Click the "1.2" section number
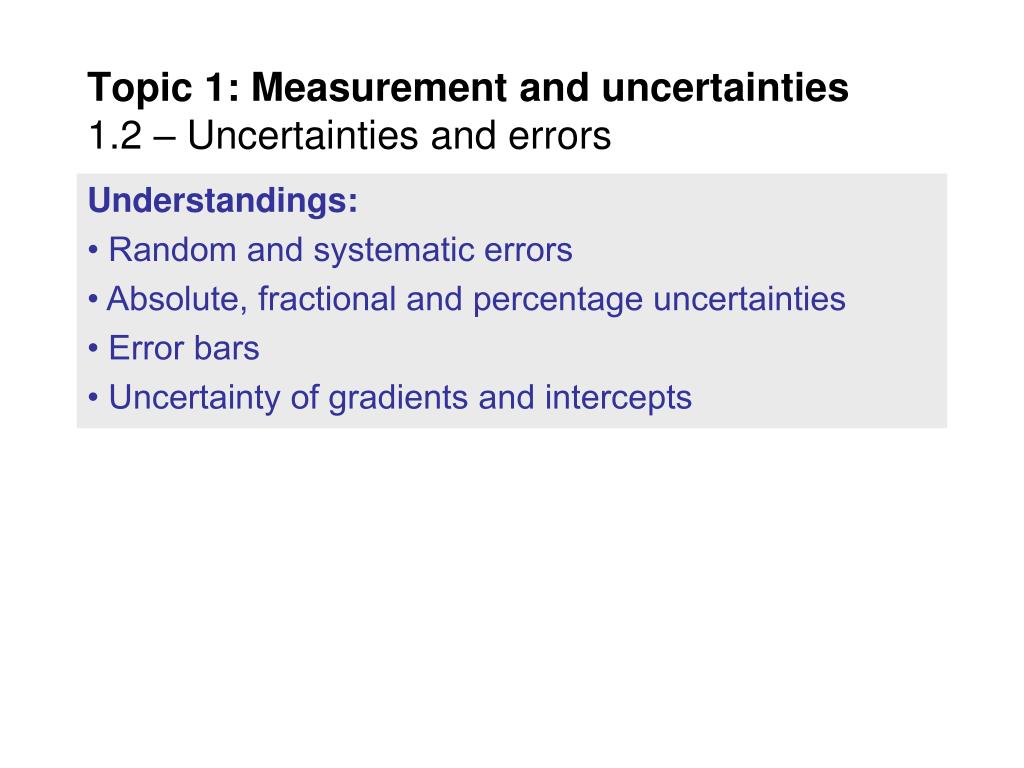The image size is (1024, 768). click(115, 136)
